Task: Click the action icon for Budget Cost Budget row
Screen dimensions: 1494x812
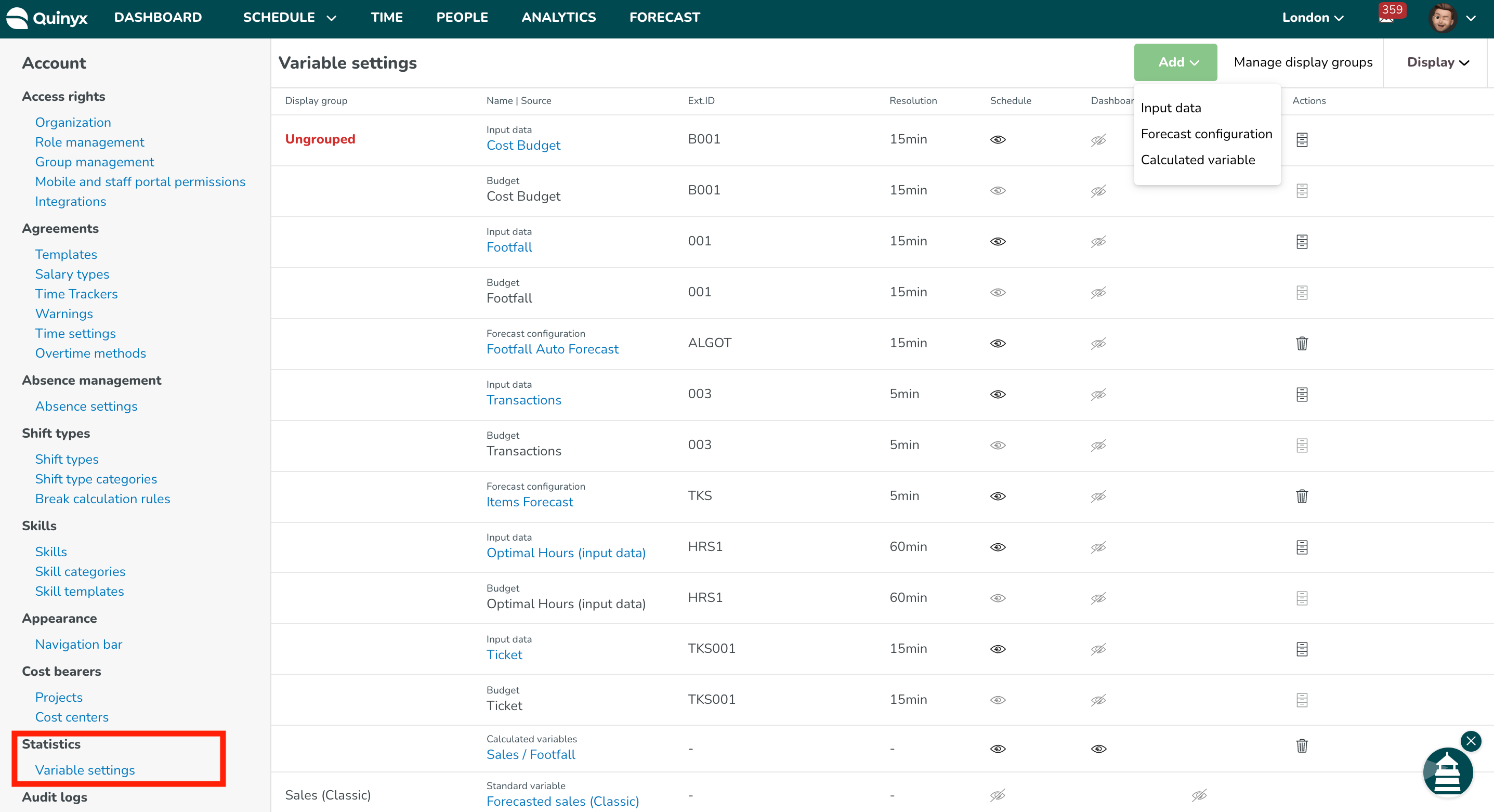Action: point(1302,191)
